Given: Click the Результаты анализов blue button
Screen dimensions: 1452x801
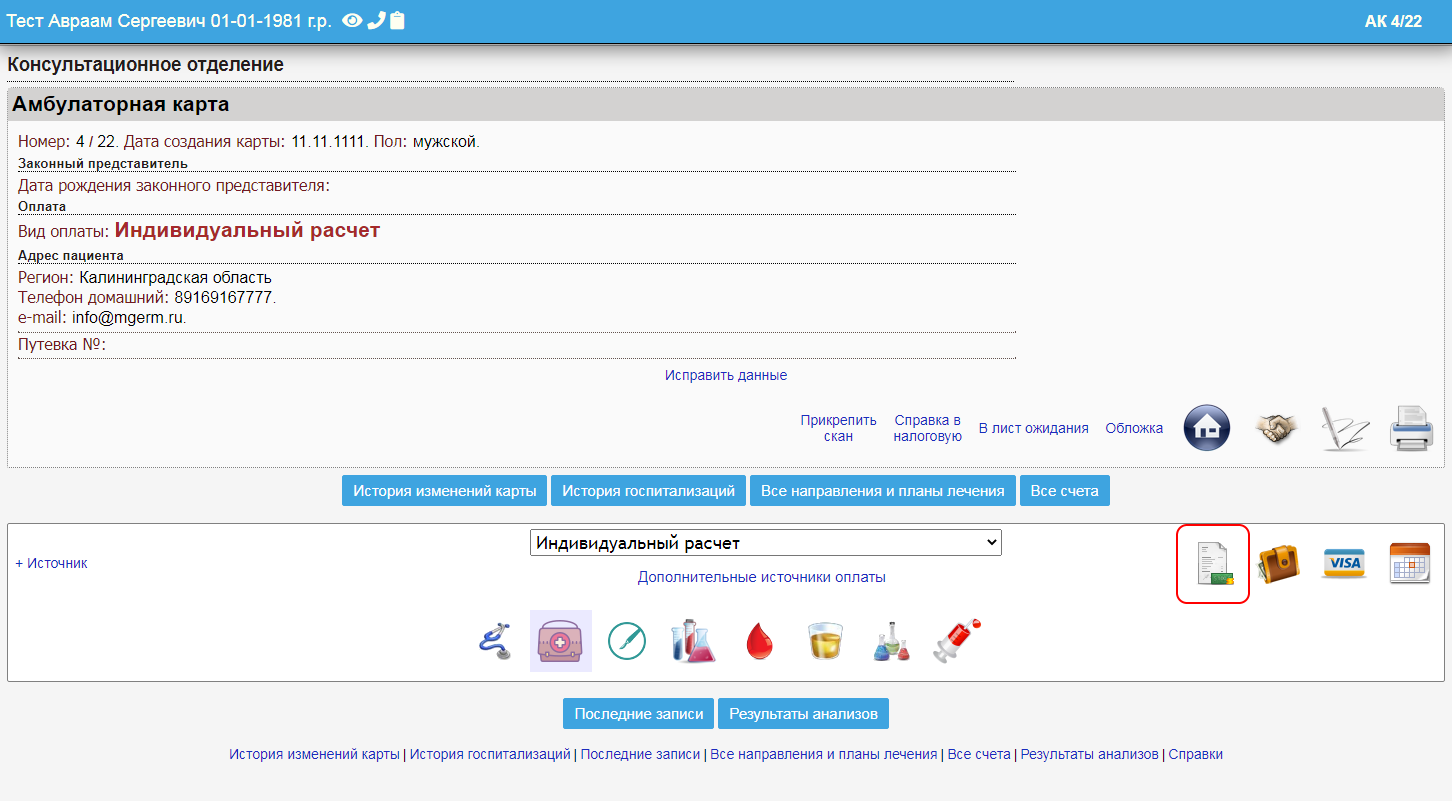Looking at the screenshot, I should (x=803, y=714).
